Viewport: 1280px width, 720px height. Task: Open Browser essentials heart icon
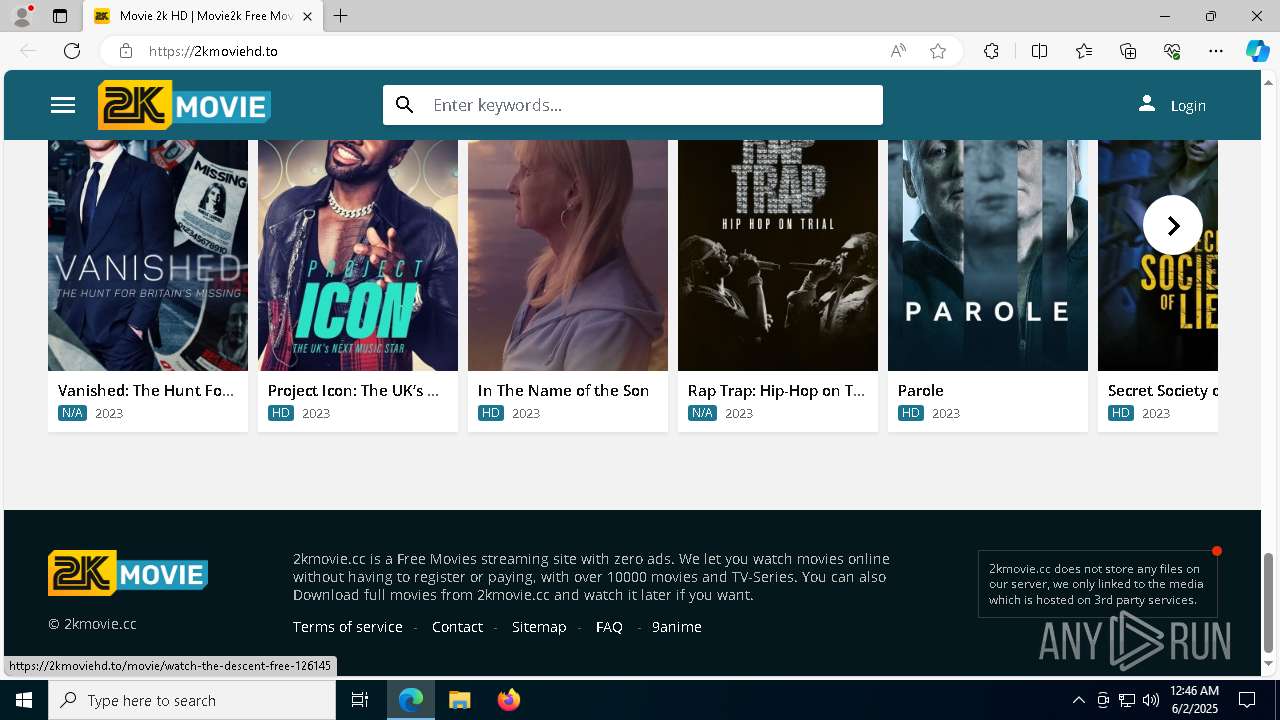click(x=1172, y=51)
